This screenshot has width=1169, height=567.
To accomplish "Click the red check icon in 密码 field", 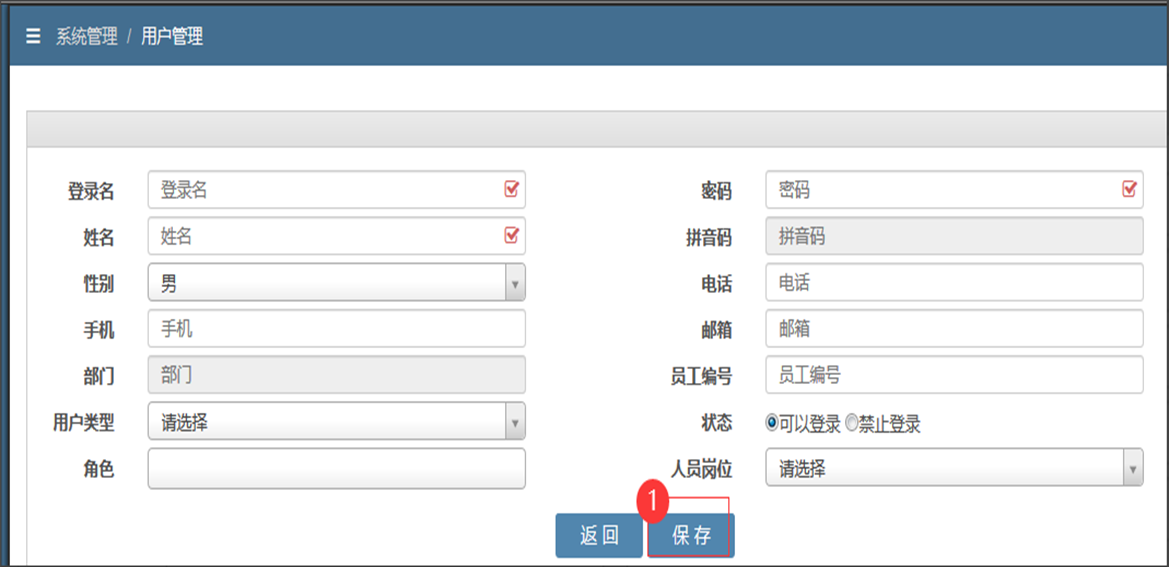I will click(1129, 189).
